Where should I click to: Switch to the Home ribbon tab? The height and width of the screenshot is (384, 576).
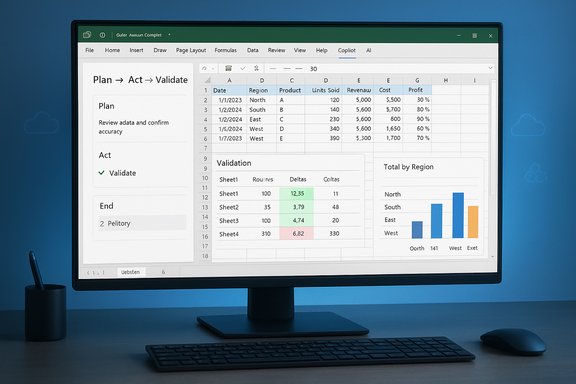[112, 50]
